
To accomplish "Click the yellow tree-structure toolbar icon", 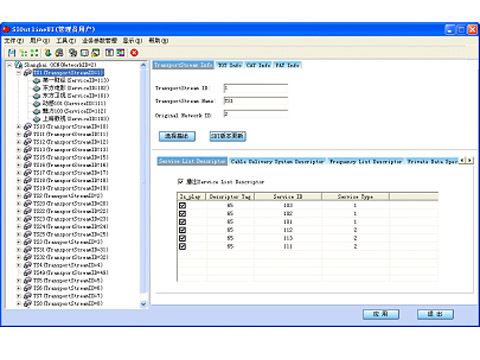I will [23, 53].
